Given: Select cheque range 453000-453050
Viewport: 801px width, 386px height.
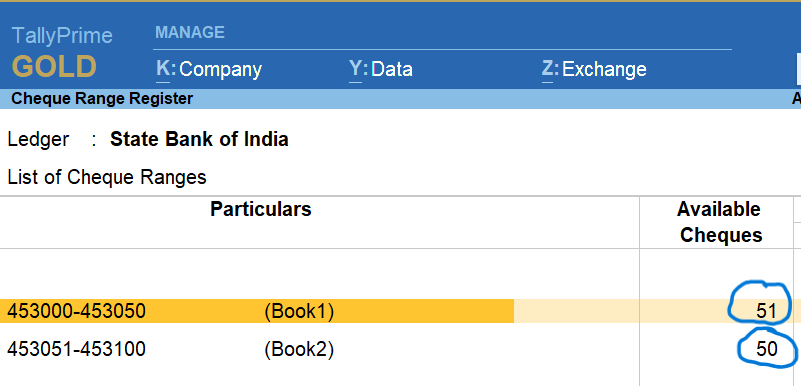Looking at the screenshot, I should (77, 310).
